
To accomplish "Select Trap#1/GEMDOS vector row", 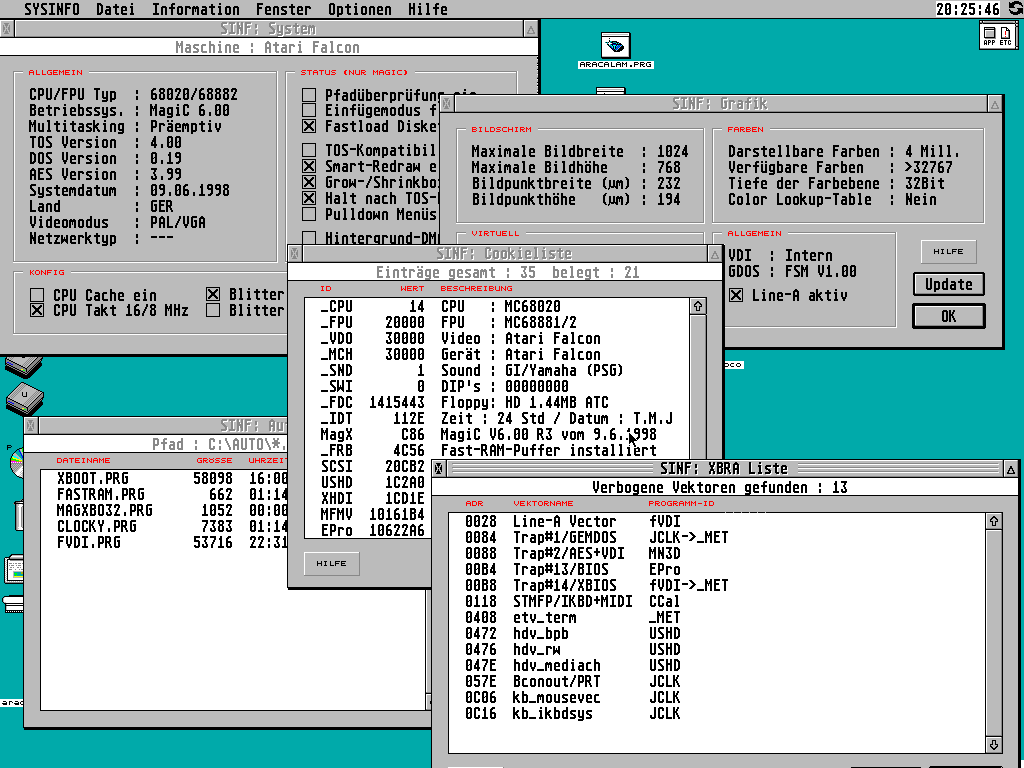I will point(716,537).
